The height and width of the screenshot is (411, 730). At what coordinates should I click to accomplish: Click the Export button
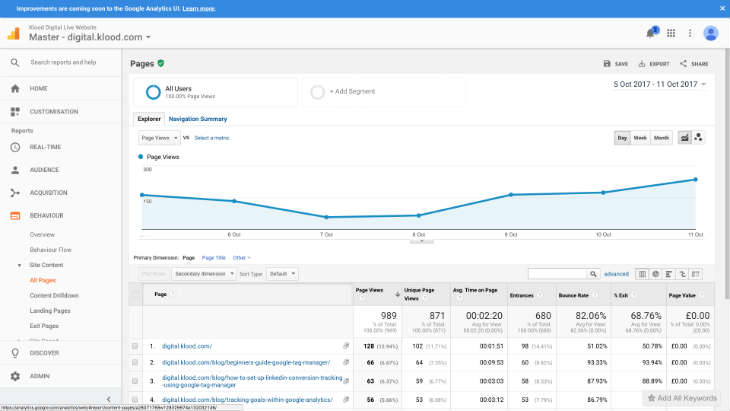click(654, 64)
